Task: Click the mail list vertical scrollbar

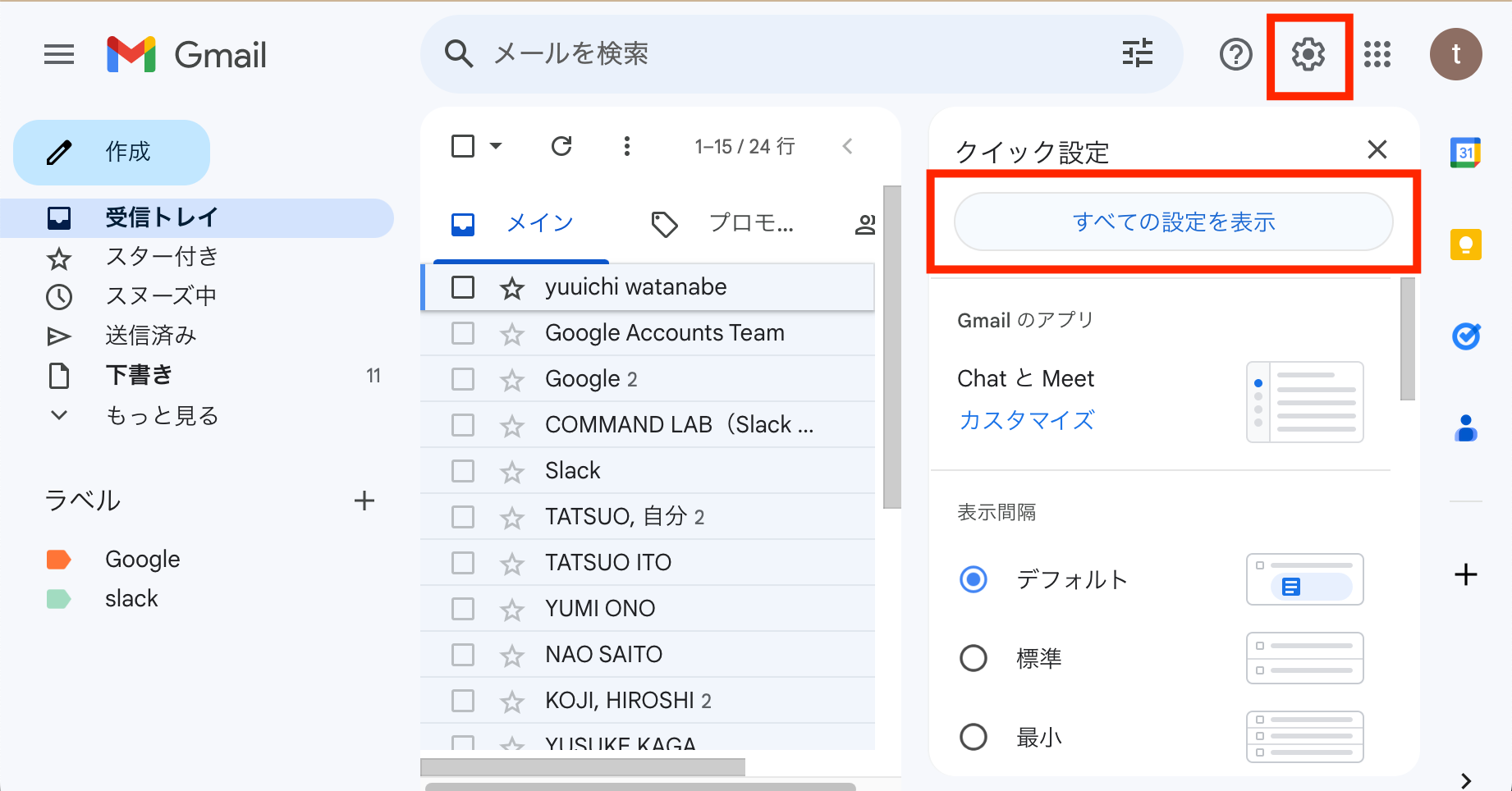Action: coord(891,347)
